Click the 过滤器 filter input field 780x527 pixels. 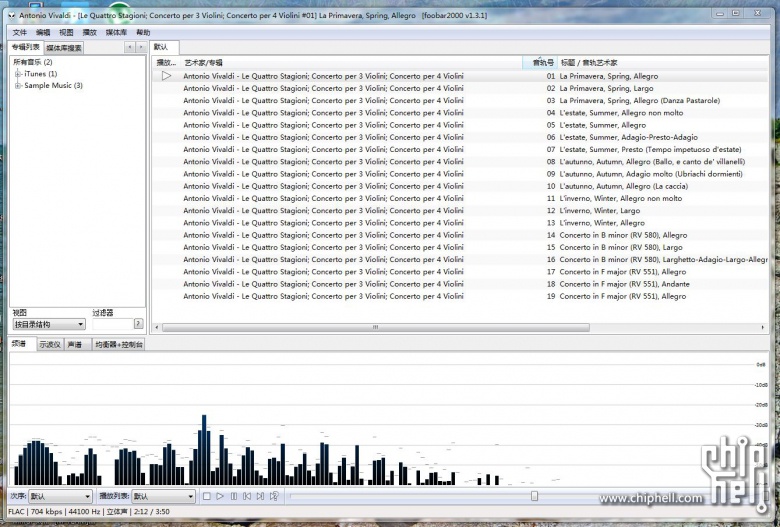(x=112, y=324)
